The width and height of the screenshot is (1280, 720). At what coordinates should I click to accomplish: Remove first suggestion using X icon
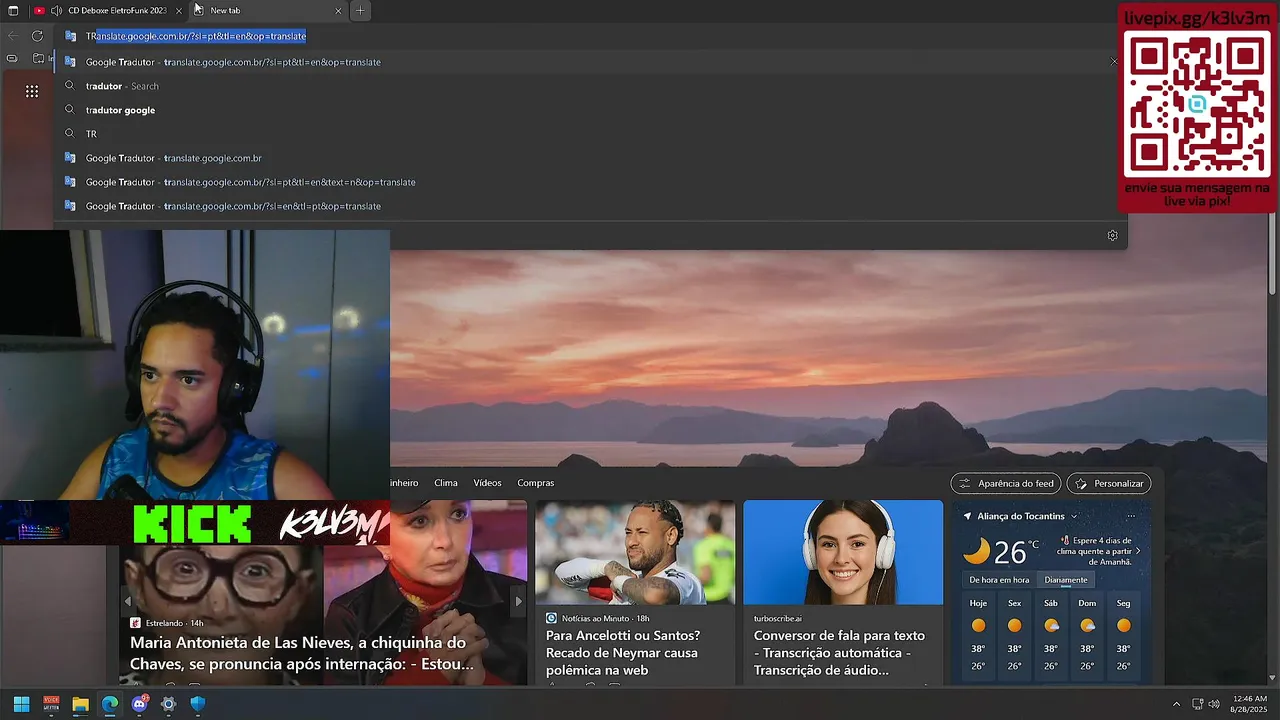(1114, 62)
